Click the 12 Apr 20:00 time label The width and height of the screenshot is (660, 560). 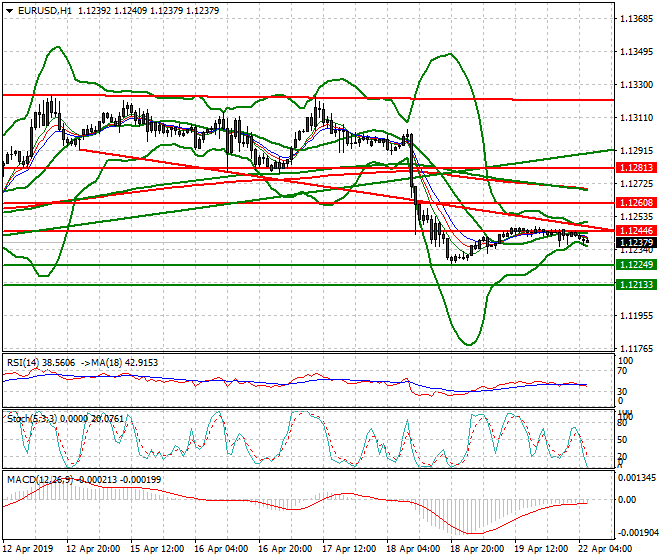tap(93, 549)
